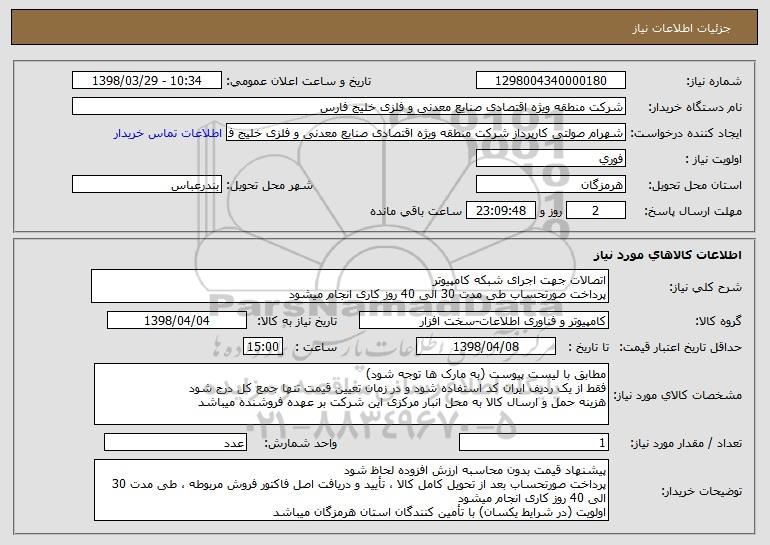Click the label حداقل تاریخ اعتبار قیمت
This screenshot has width=770, height=545.
pyautogui.click(x=681, y=347)
